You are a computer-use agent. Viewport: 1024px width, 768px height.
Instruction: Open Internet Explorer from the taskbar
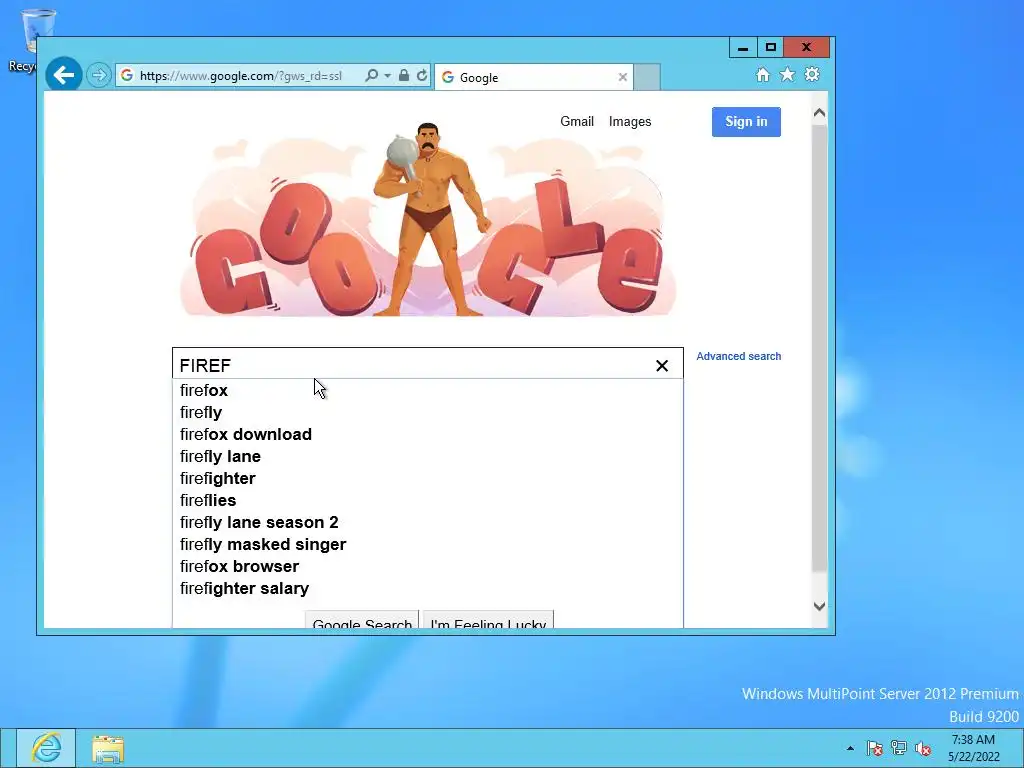tap(46, 748)
